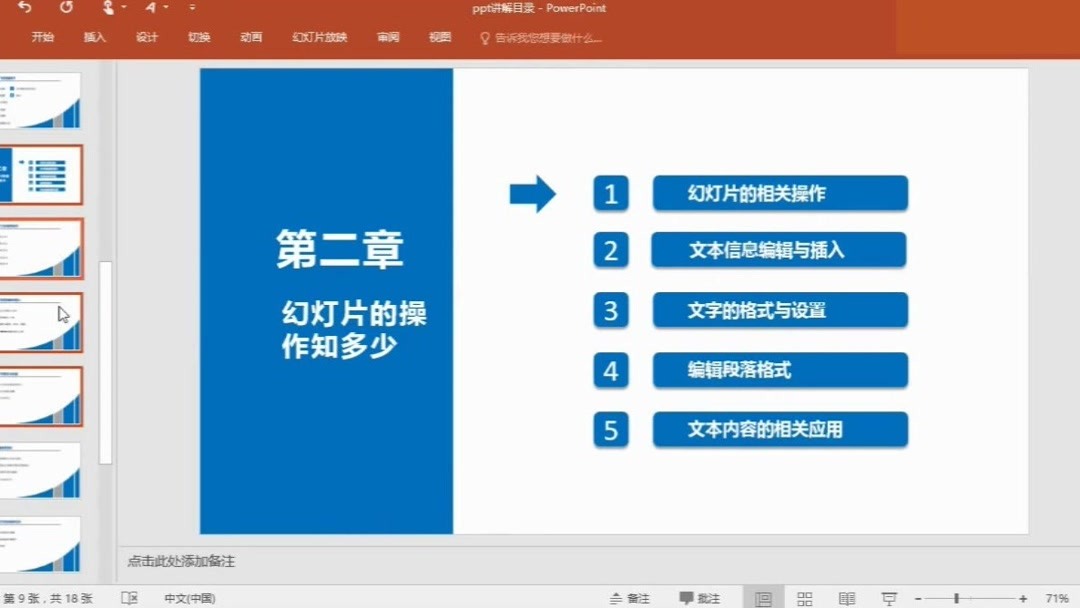The image size is (1080, 608).
Task: Select the slide thumbnail under the cursor
Action: pyautogui.click(x=41, y=323)
